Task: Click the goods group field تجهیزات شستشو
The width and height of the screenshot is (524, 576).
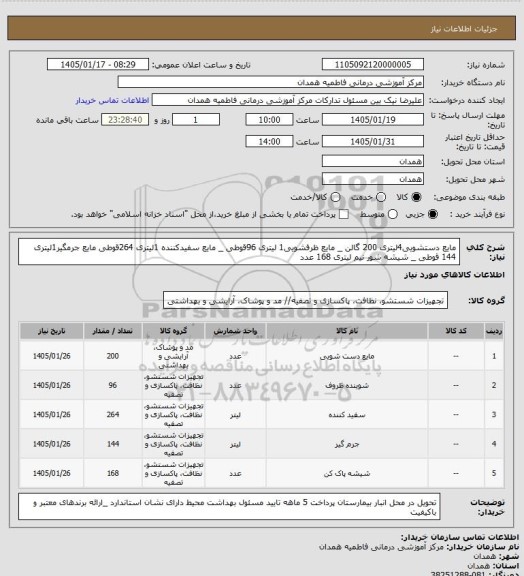Action: click(x=305, y=301)
